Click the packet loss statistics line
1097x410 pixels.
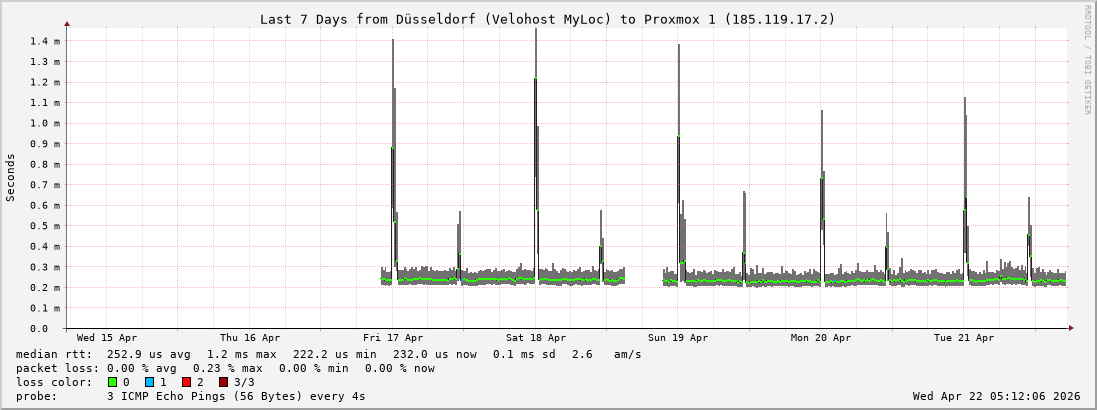pos(225,368)
